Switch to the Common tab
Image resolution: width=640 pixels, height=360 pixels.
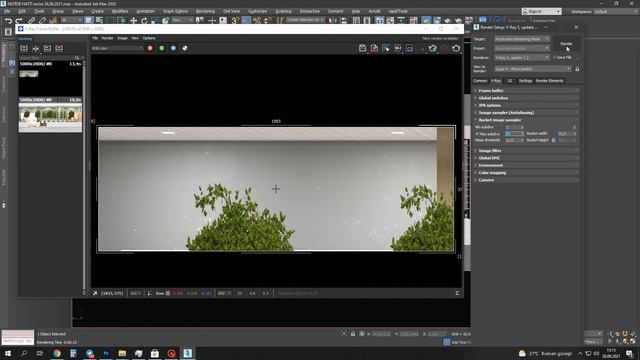480,81
